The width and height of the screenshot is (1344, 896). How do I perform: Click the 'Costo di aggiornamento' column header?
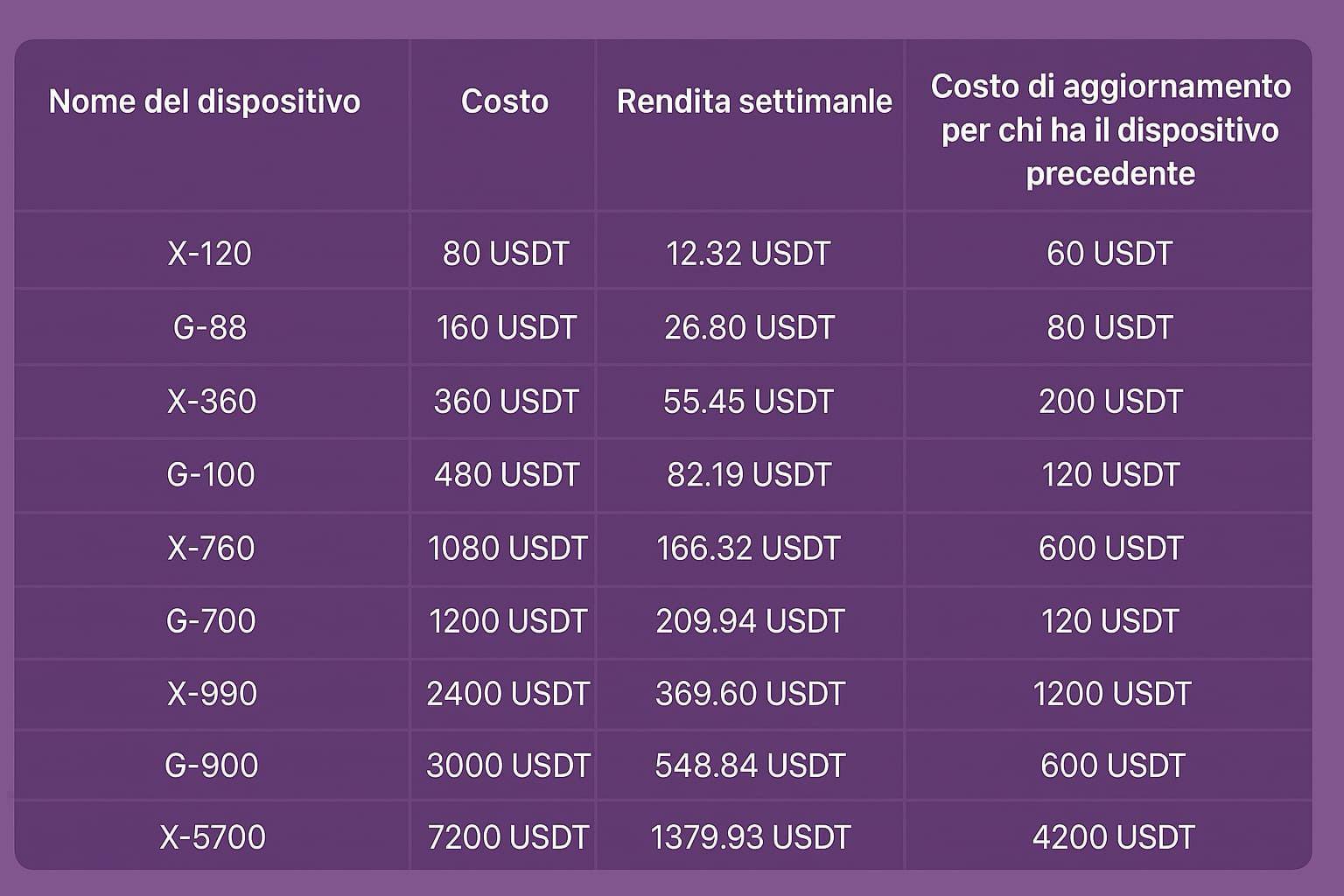pos(1109,129)
